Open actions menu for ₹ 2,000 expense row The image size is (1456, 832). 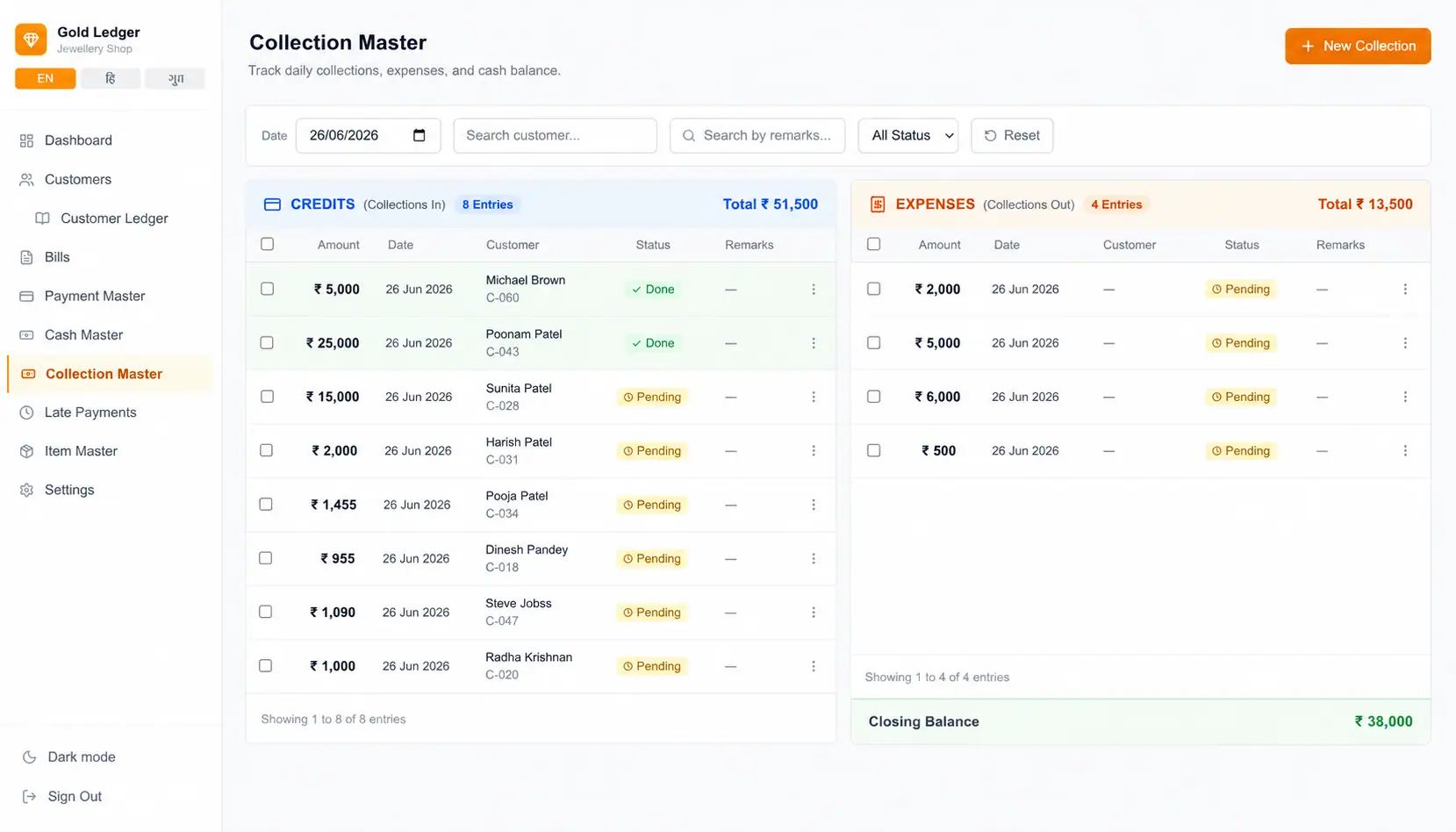point(1405,290)
